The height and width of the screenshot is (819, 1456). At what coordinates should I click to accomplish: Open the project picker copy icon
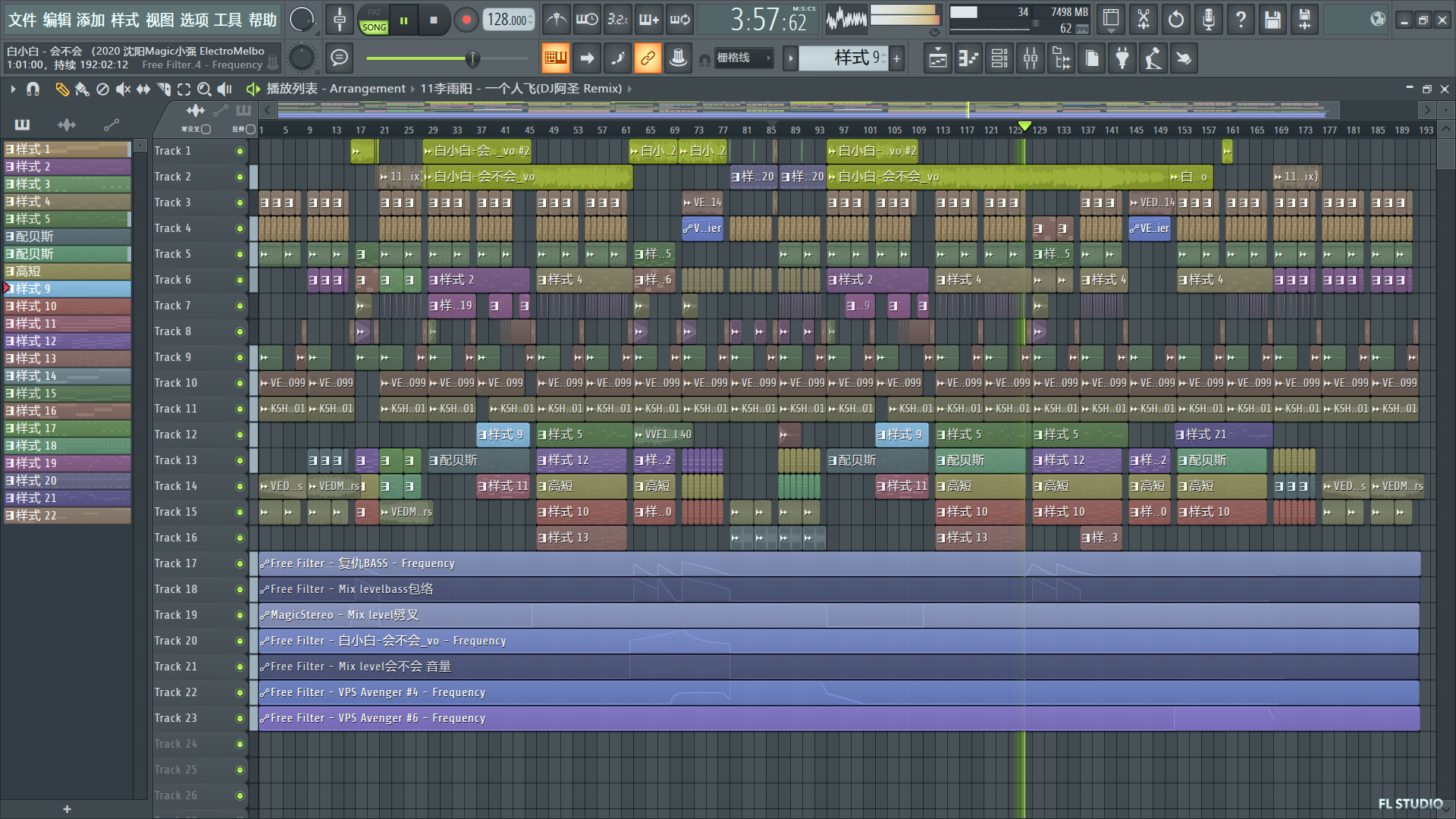[x=1092, y=58]
